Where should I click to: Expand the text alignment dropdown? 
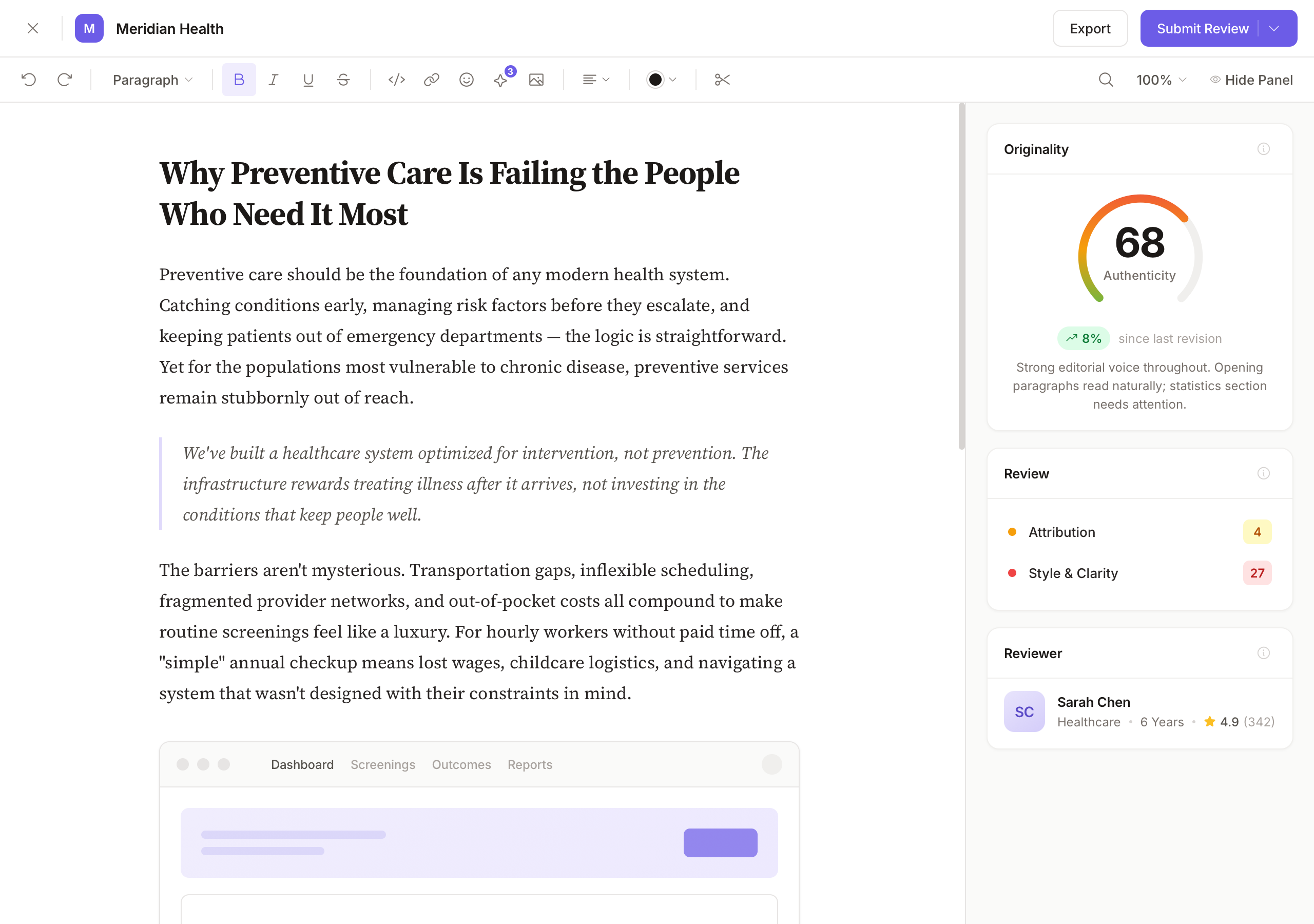(596, 80)
